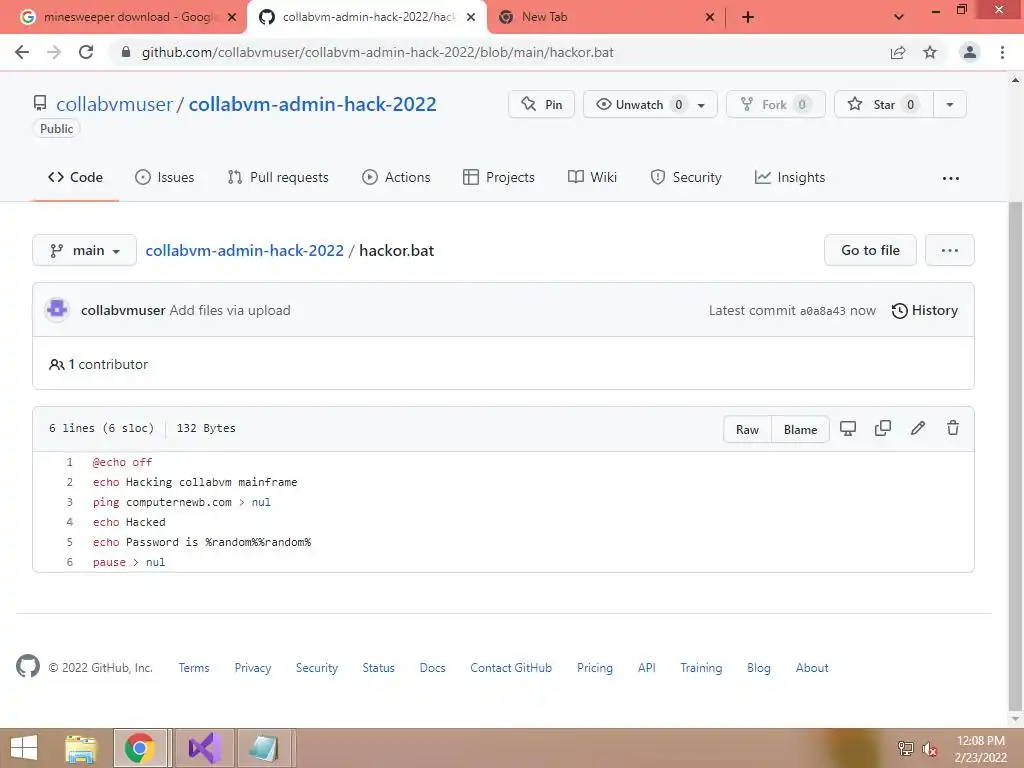This screenshot has height=768, width=1024.
Task: Open the Contact GitHub footer link
Action: coord(511,667)
